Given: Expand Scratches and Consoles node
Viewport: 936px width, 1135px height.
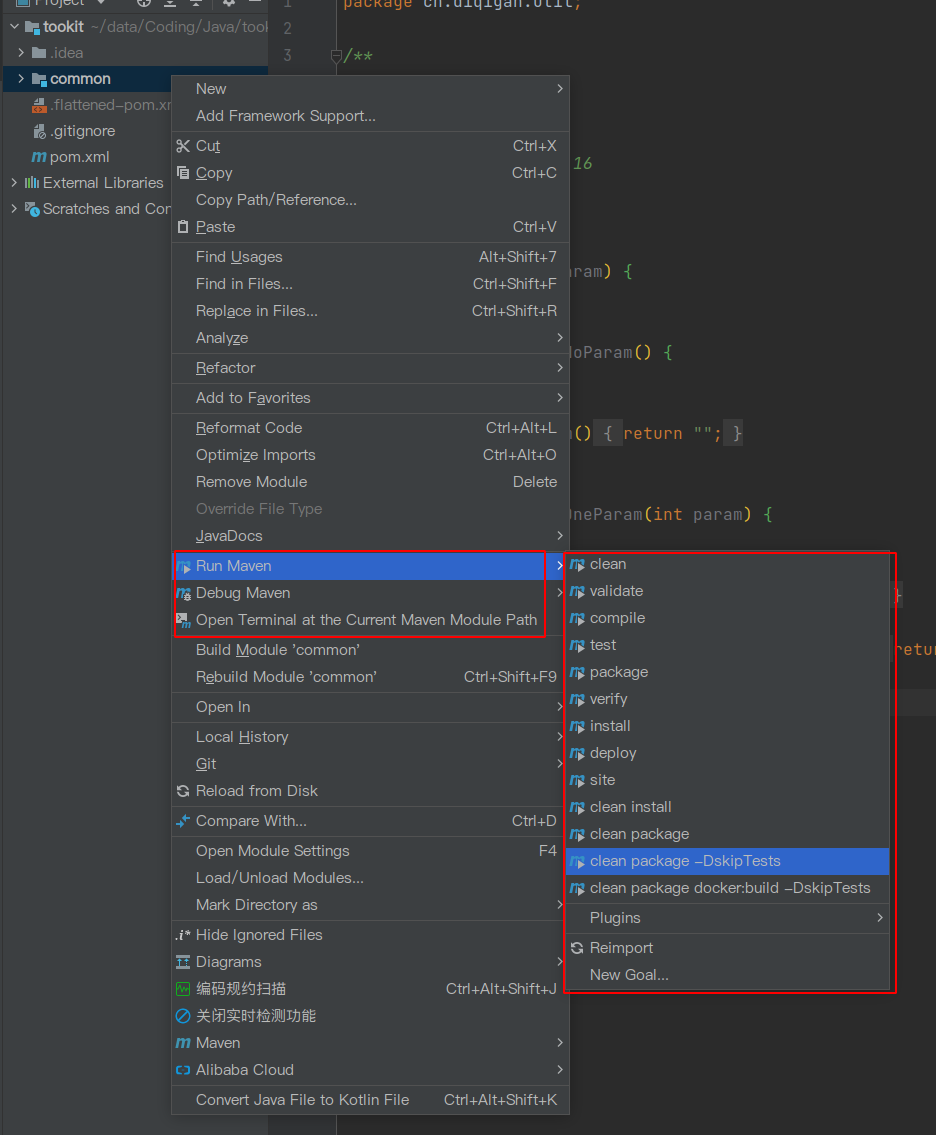Looking at the screenshot, I should point(14,209).
